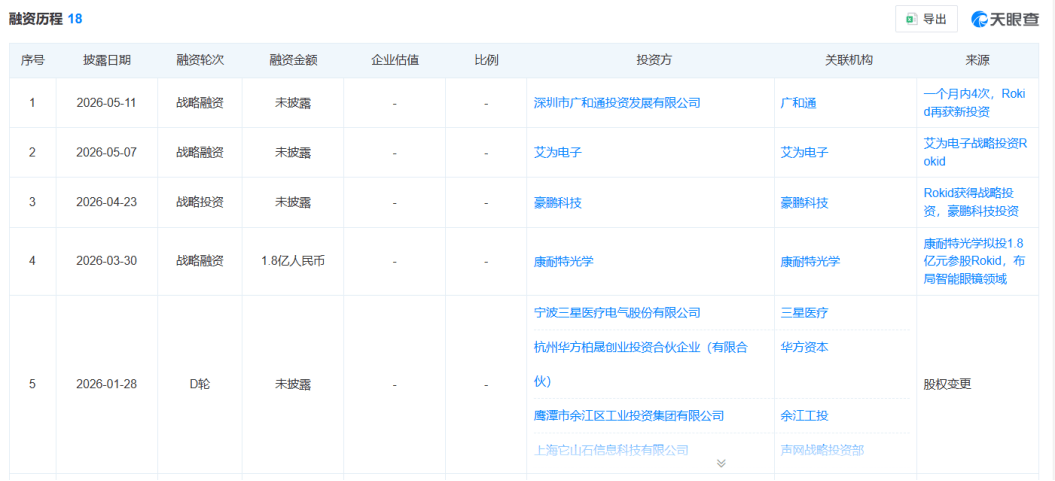Open 艾为电子 link in 关联机构 column
This screenshot has height=481, width=1055.
(804, 153)
